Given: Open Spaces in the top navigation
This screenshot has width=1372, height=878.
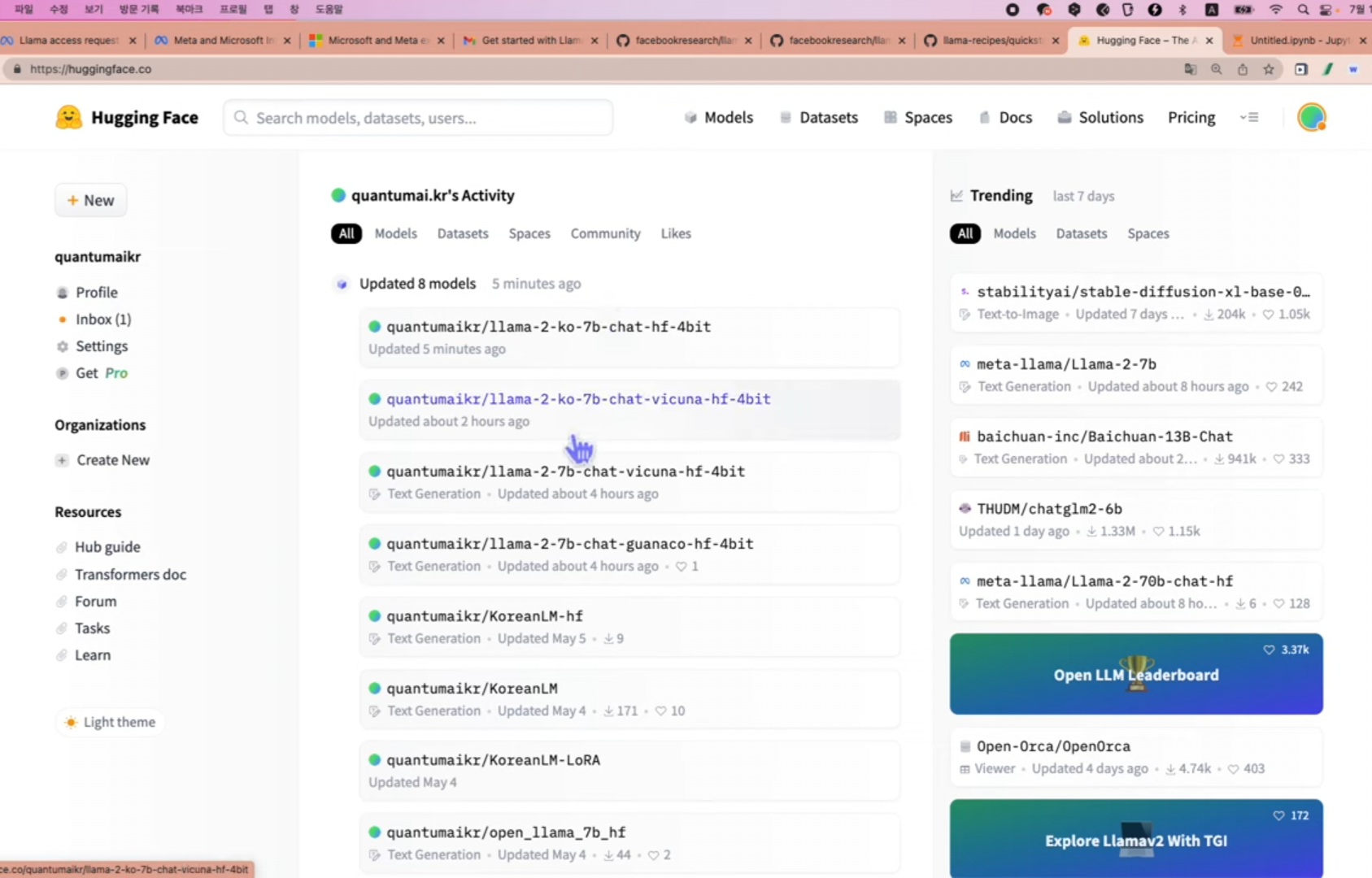Looking at the screenshot, I should tap(918, 117).
